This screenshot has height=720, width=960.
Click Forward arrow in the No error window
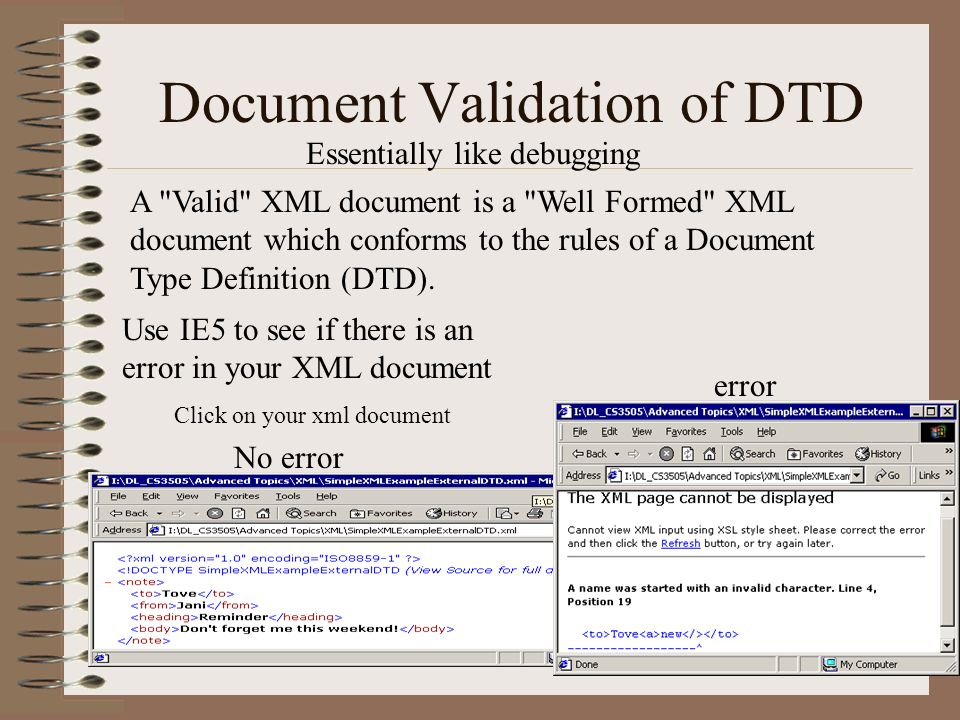[x=178, y=513]
